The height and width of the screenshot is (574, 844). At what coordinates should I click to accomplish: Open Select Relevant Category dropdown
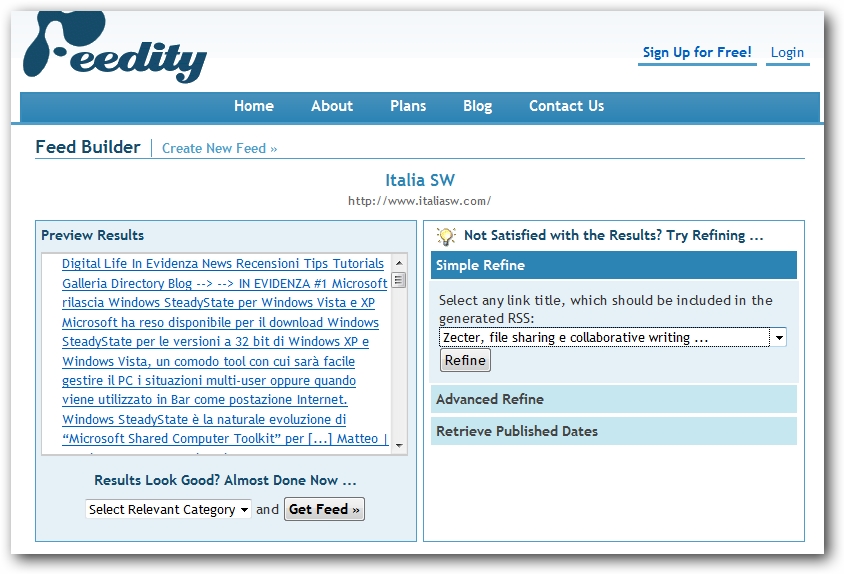pyautogui.click(x=168, y=509)
